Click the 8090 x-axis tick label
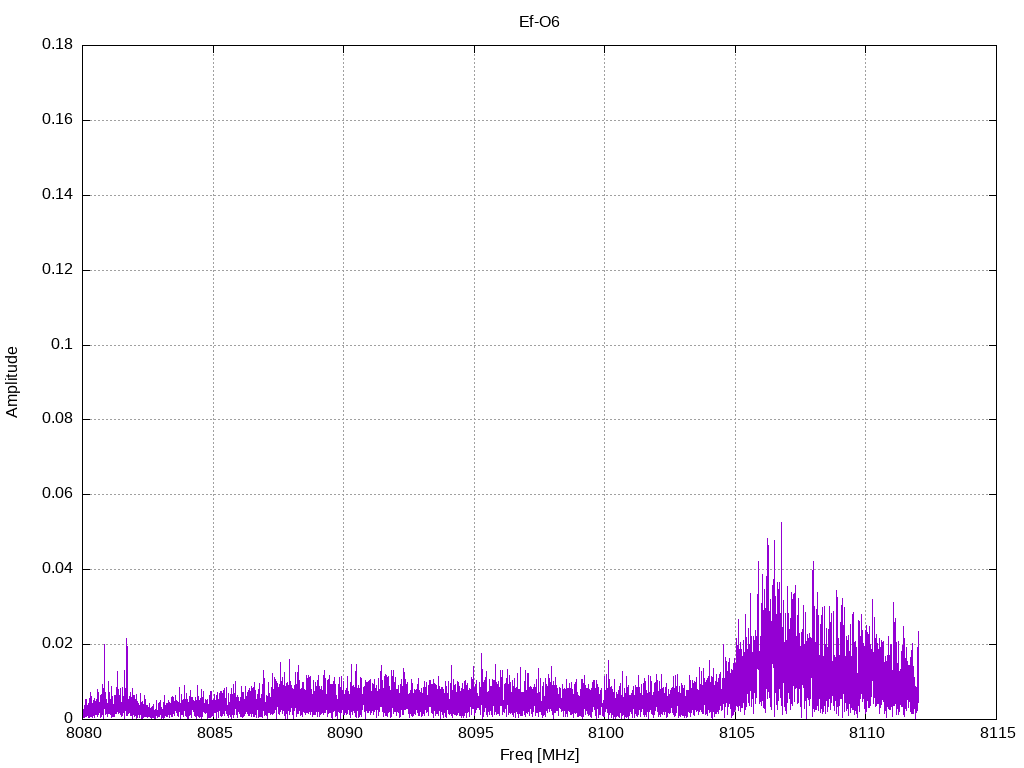The height and width of the screenshot is (768, 1024). [x=343, y=735]
